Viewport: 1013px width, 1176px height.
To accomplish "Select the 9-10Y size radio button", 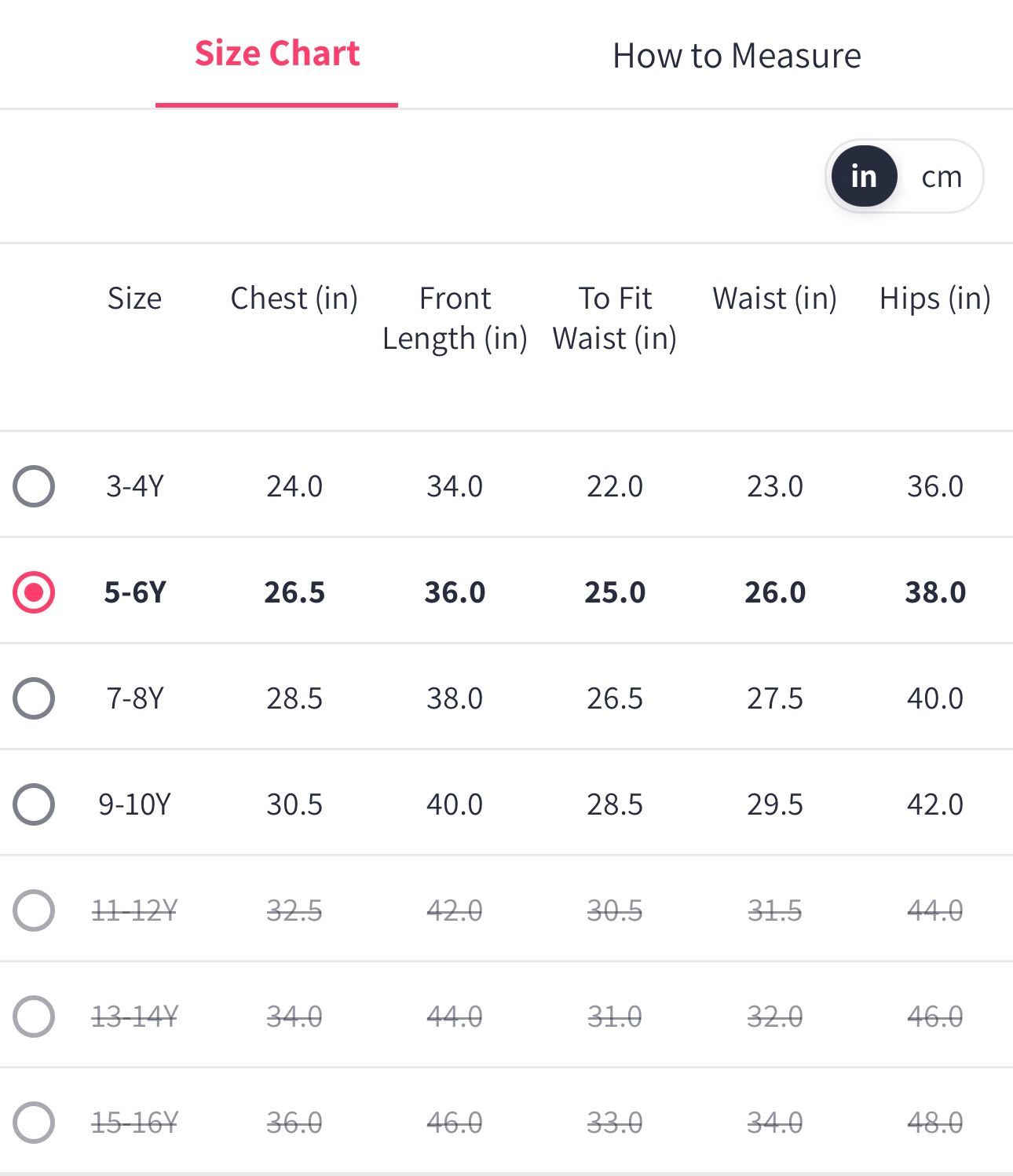I will [x=34, y=804].
